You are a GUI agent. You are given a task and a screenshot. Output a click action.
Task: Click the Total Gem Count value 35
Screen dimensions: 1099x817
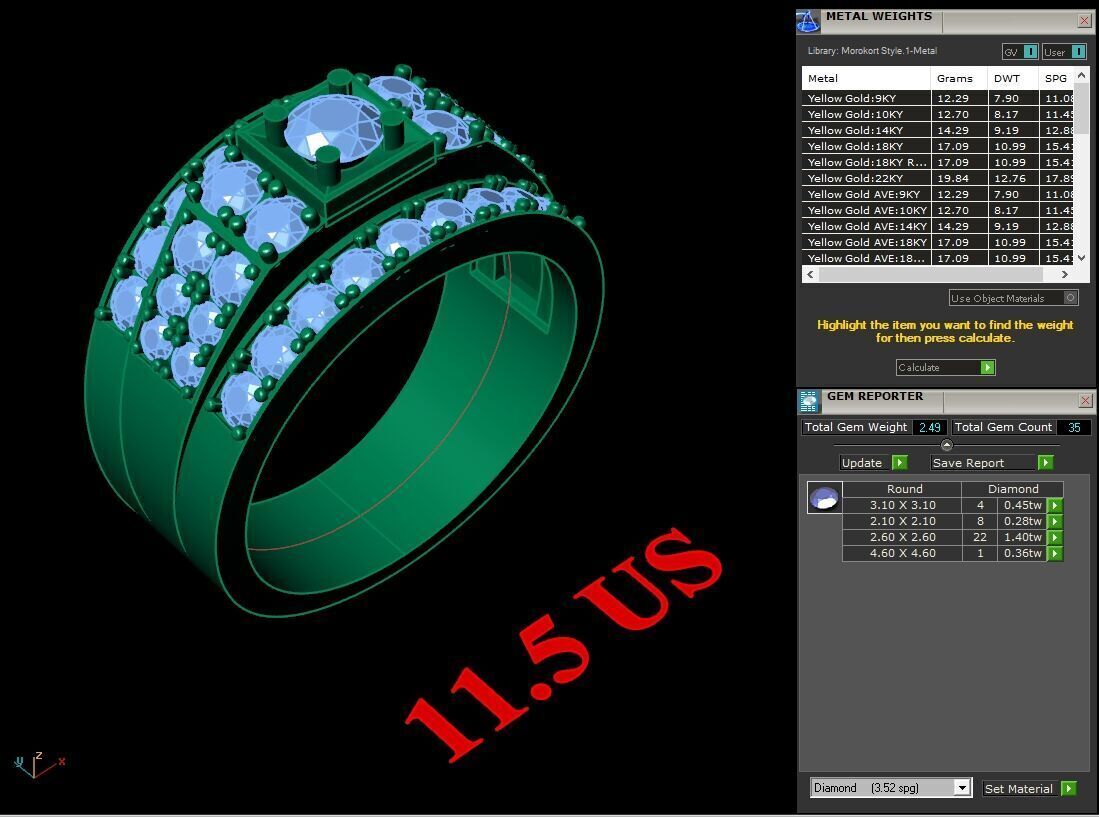(x=1074, y=427)
